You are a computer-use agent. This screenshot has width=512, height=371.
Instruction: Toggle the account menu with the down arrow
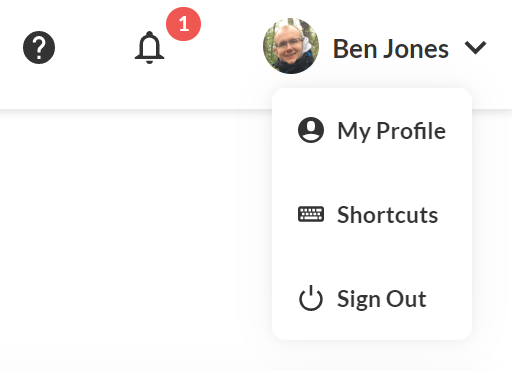[475, 48]
